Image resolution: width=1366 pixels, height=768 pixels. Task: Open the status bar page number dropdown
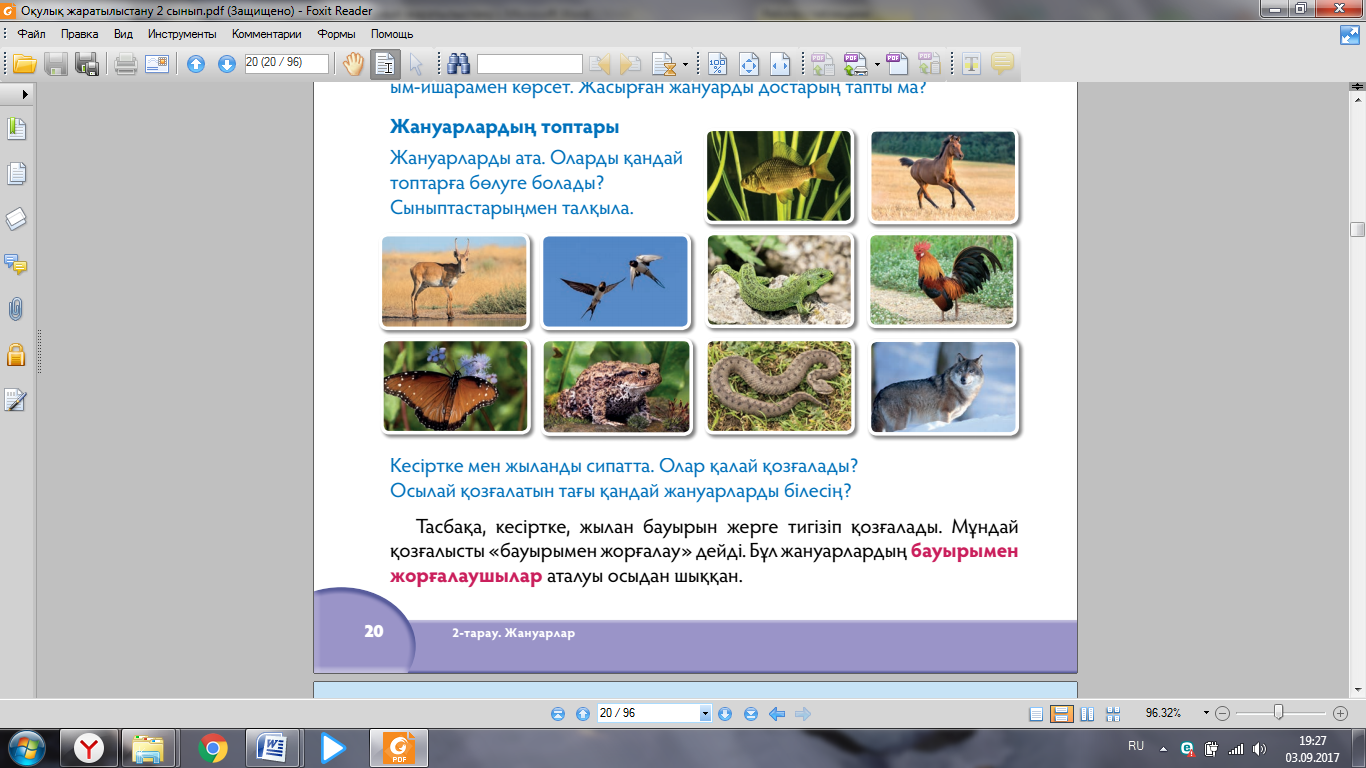(706, 714)
